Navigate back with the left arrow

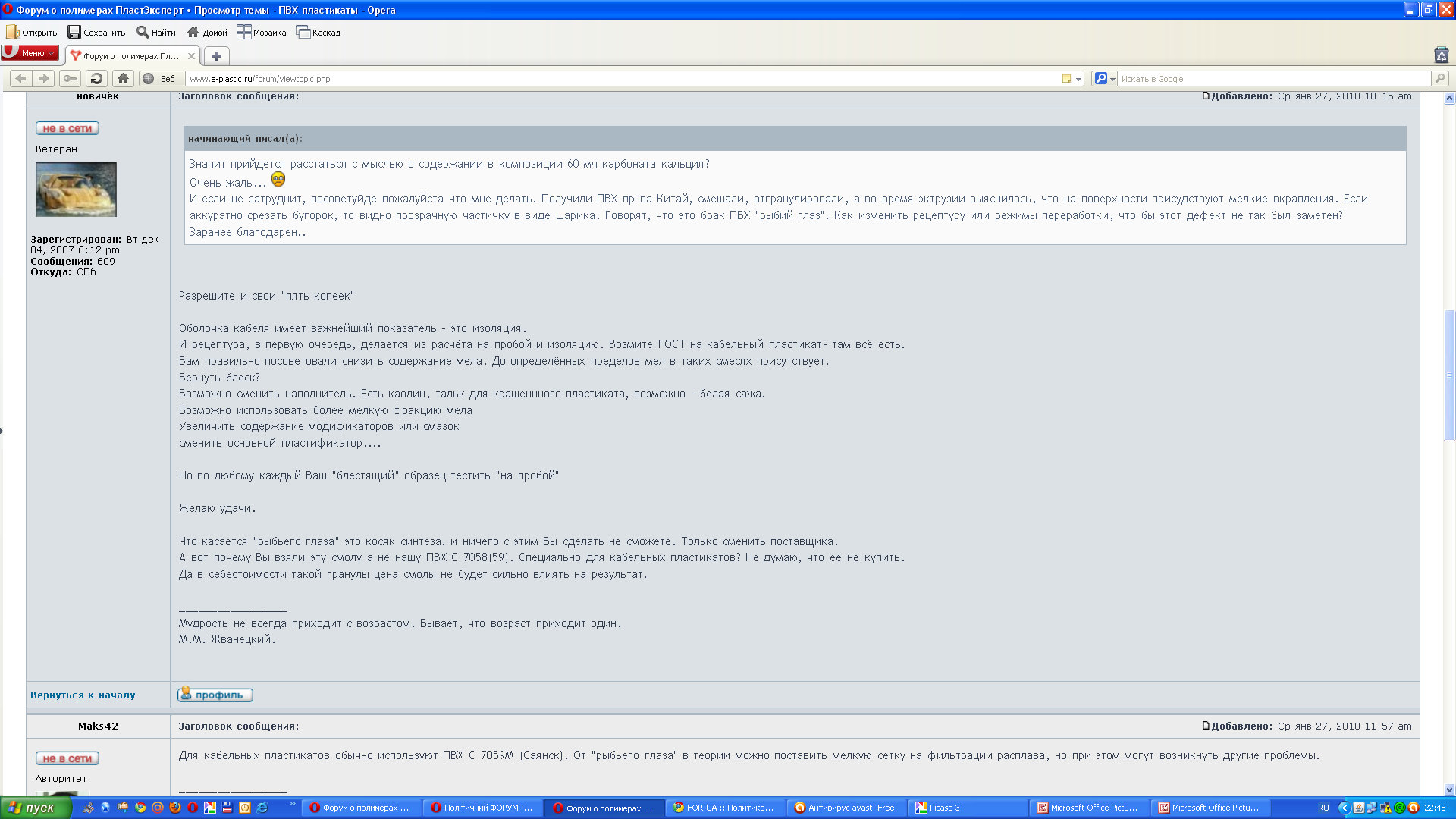(x=20, y=78)
